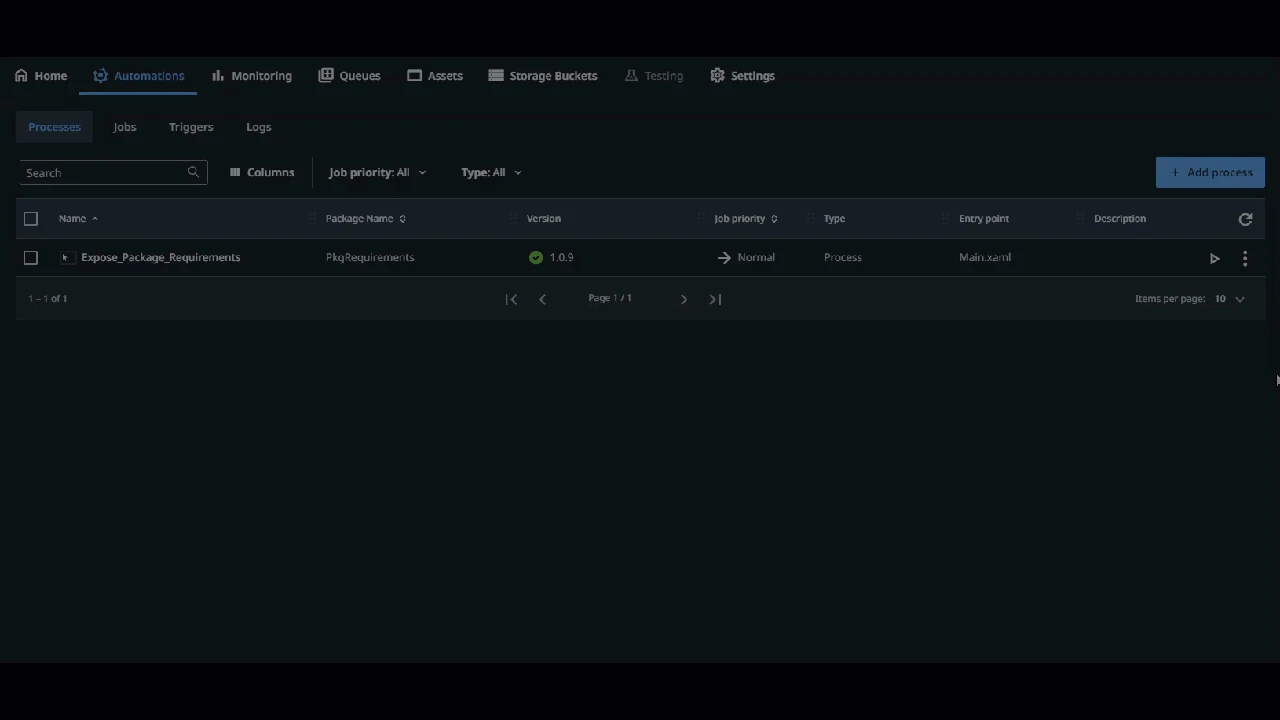
Task: Go to previous page arrow
Action: click(x=542, y=298)
